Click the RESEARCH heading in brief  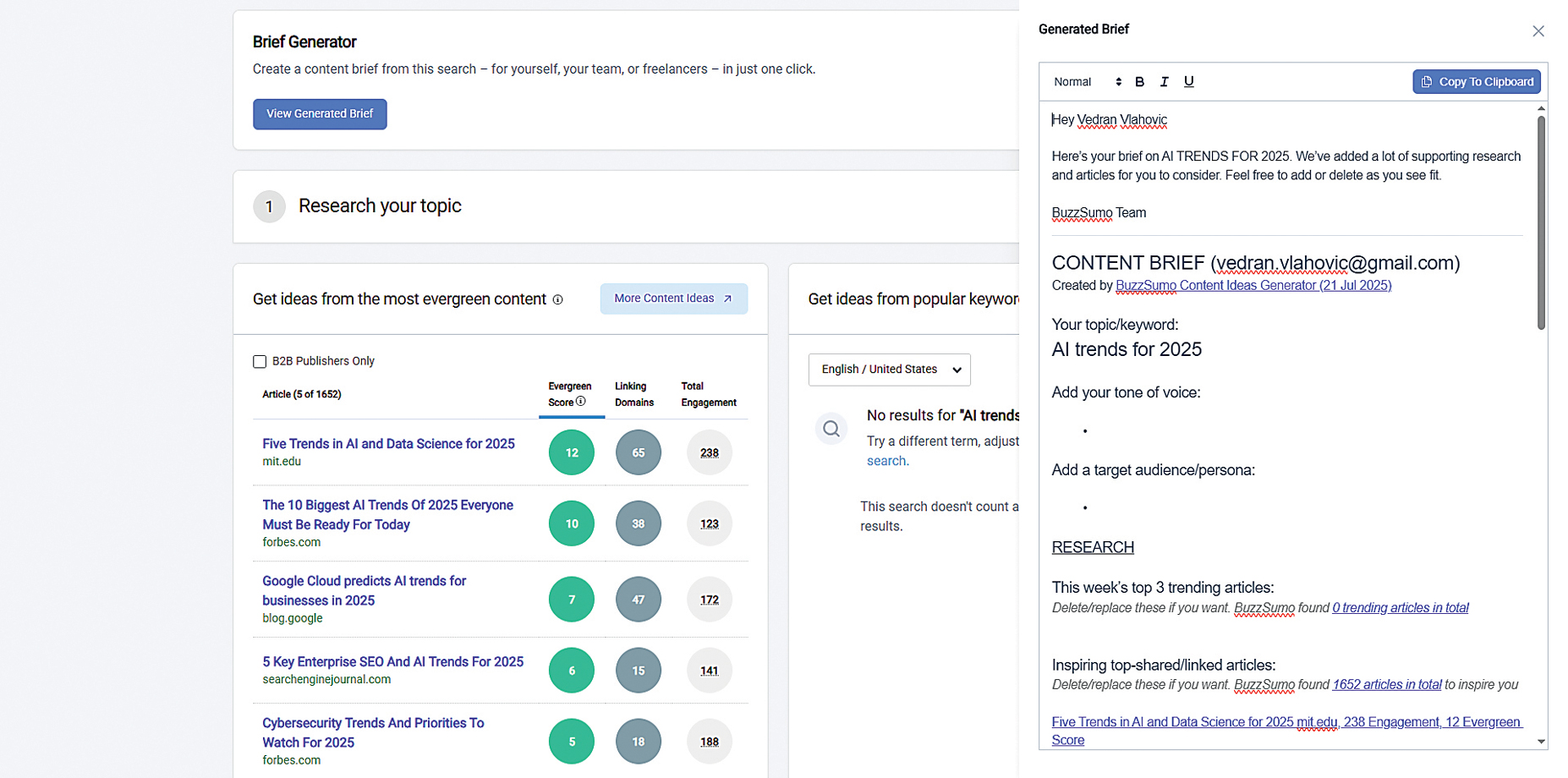pyautogui.click(x=1093, y=547)
